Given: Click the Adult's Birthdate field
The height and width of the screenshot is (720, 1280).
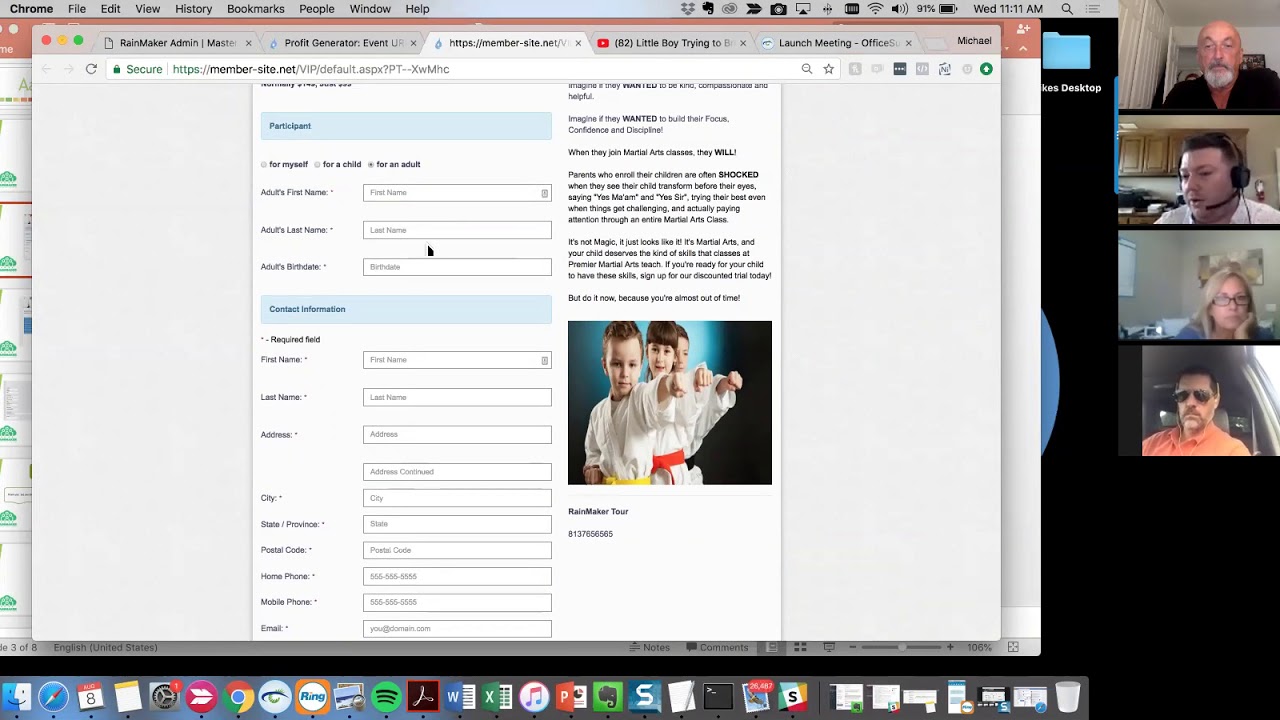Looking at the screenshot, I should tap(457, 267).
